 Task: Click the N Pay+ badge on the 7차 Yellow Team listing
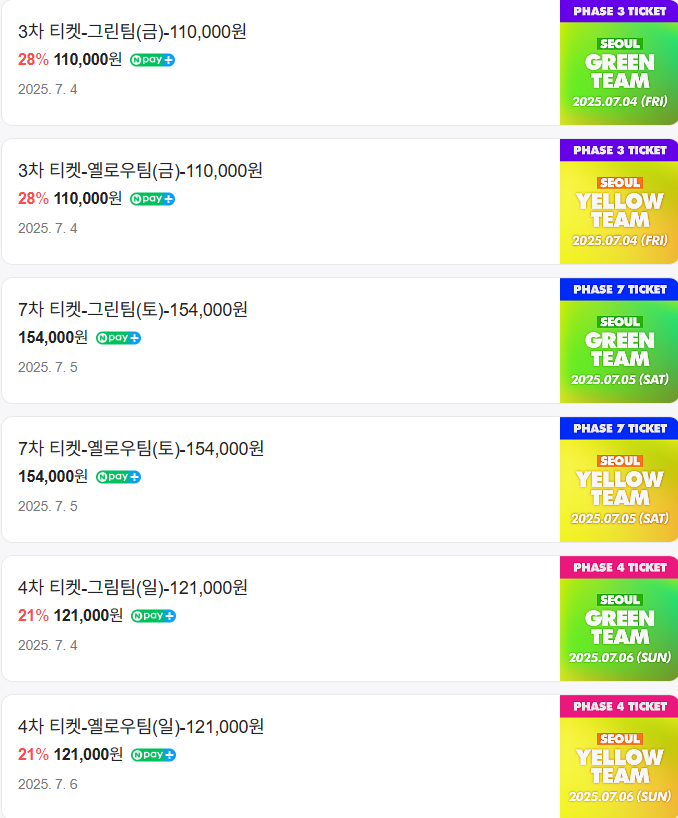coord(117,477)
